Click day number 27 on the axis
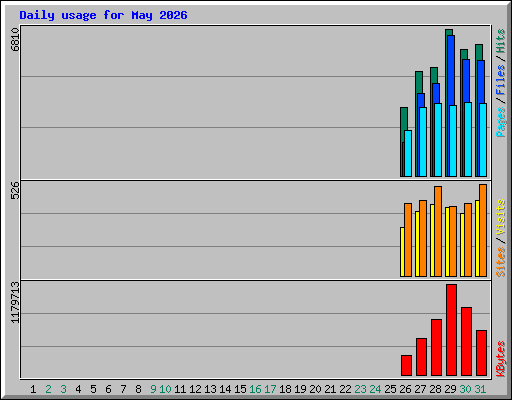This screenshot has height=400, width=512. pyautogui.click(x=420, y=389)
